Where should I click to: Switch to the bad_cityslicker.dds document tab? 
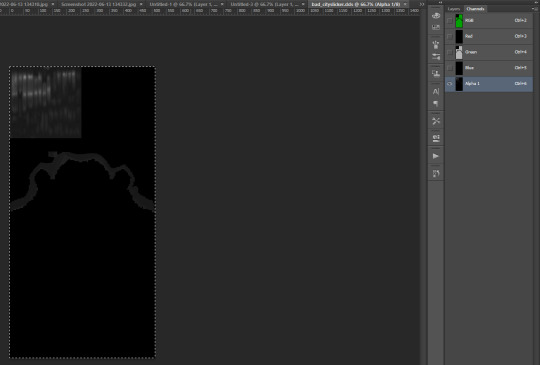click(x=356, y=4)
